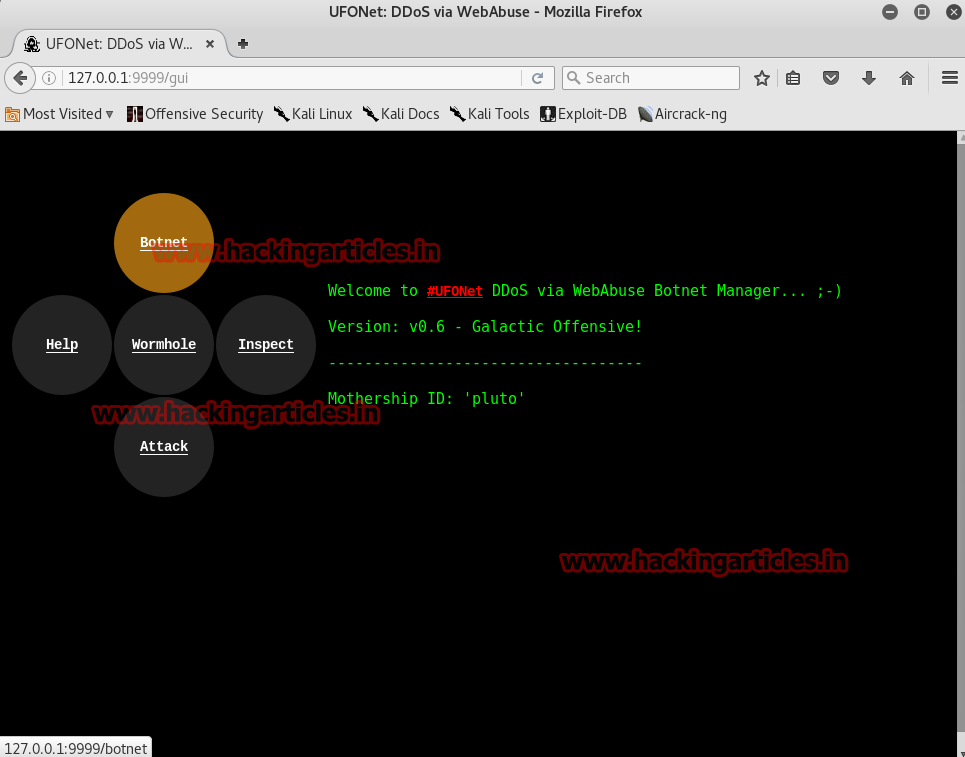This screenshot has height=757, width=965.
Task: Open the Wormhole circle
Action: (x=164, y=345)
